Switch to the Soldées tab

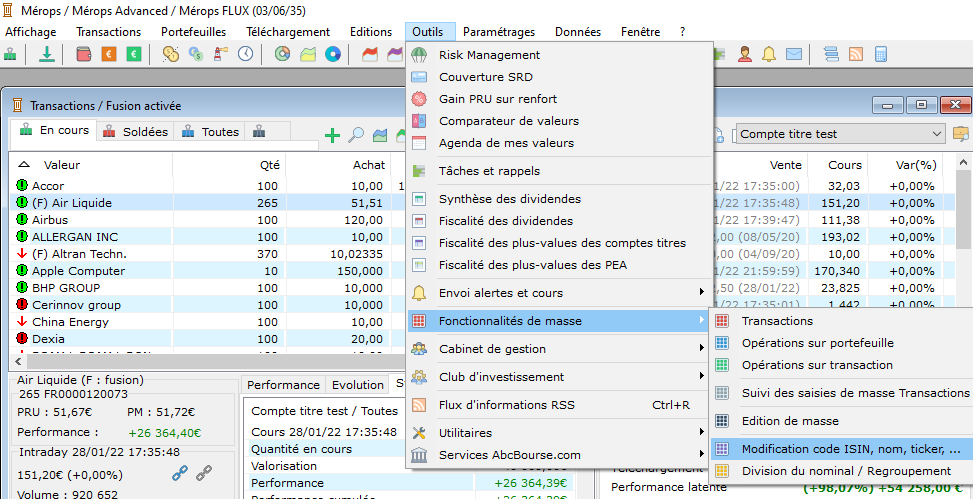pos(135,132)
